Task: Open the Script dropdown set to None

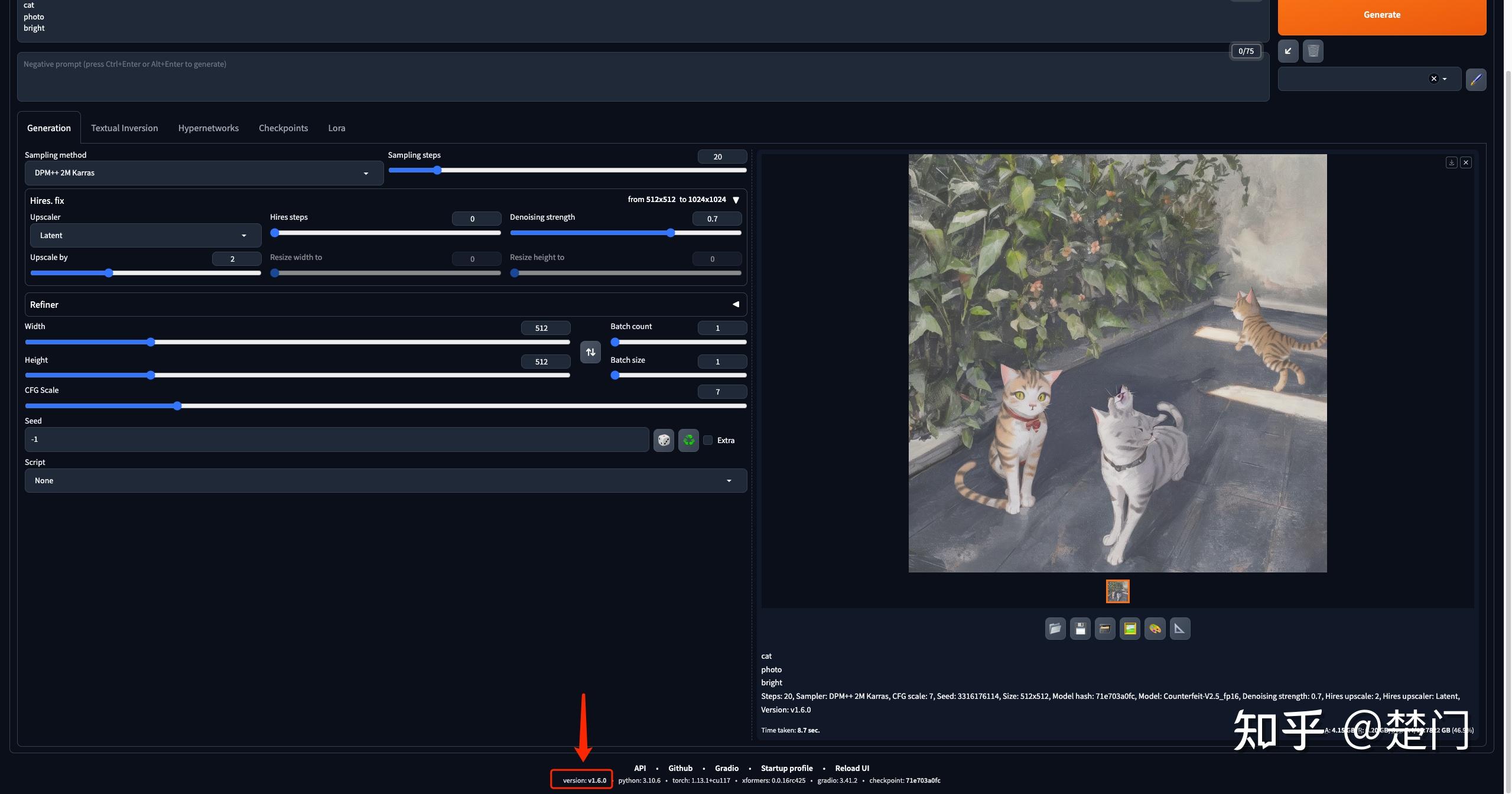Action: pyautogui.click(x=385, y=480)
